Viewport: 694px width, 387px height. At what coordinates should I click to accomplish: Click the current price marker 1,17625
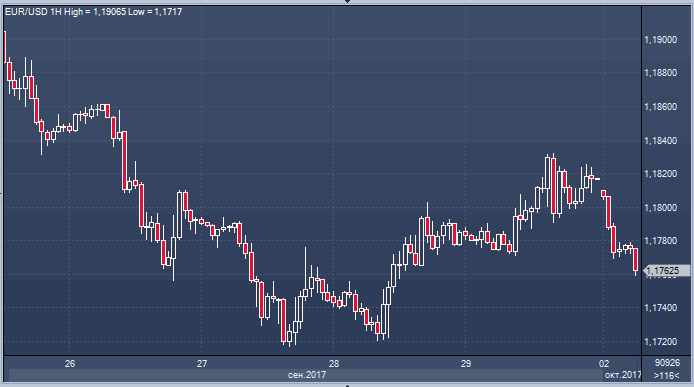[666, 271]
